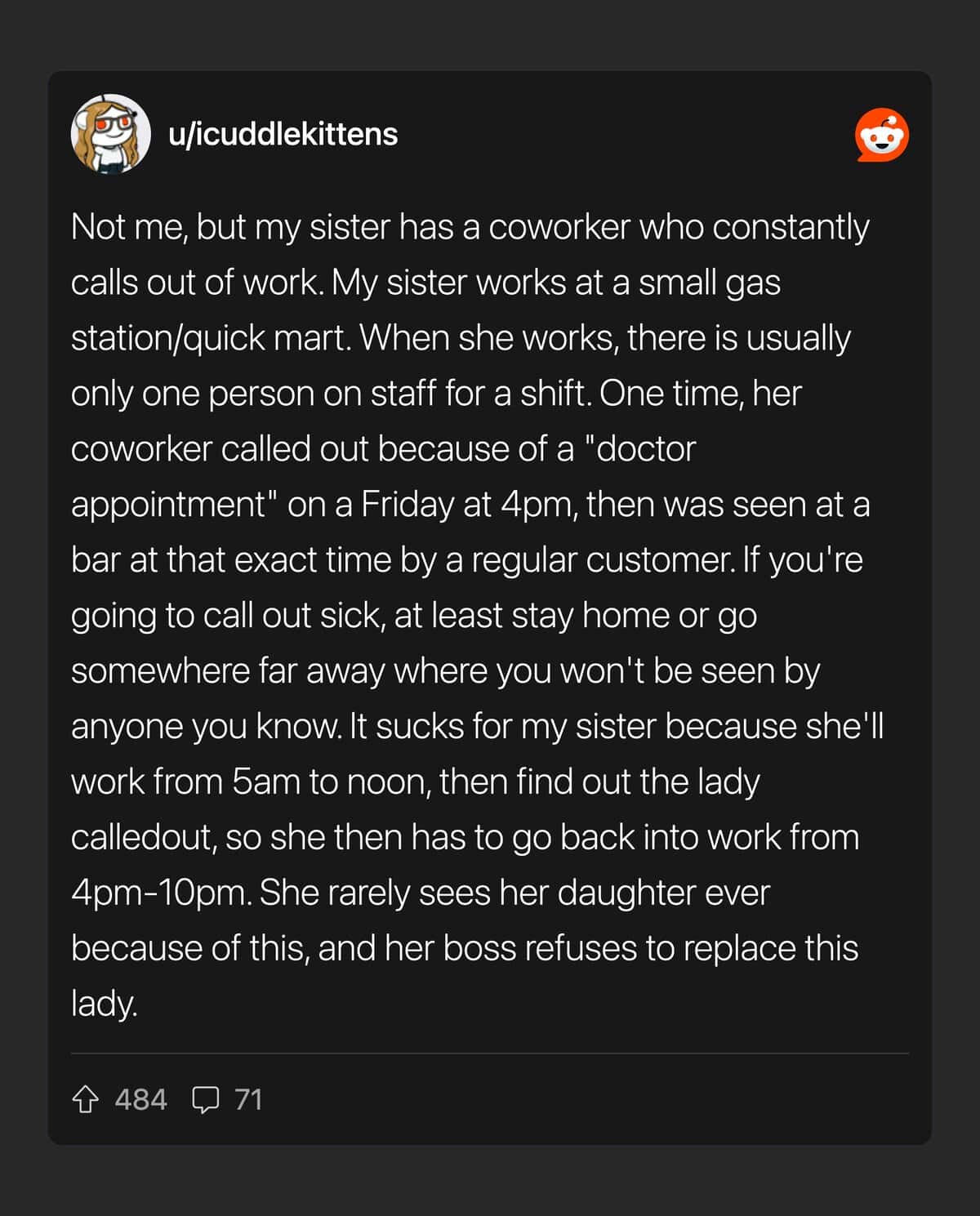Click the phrase "small gas" in the post
The image size is (980, 1216).
(709, 283)
